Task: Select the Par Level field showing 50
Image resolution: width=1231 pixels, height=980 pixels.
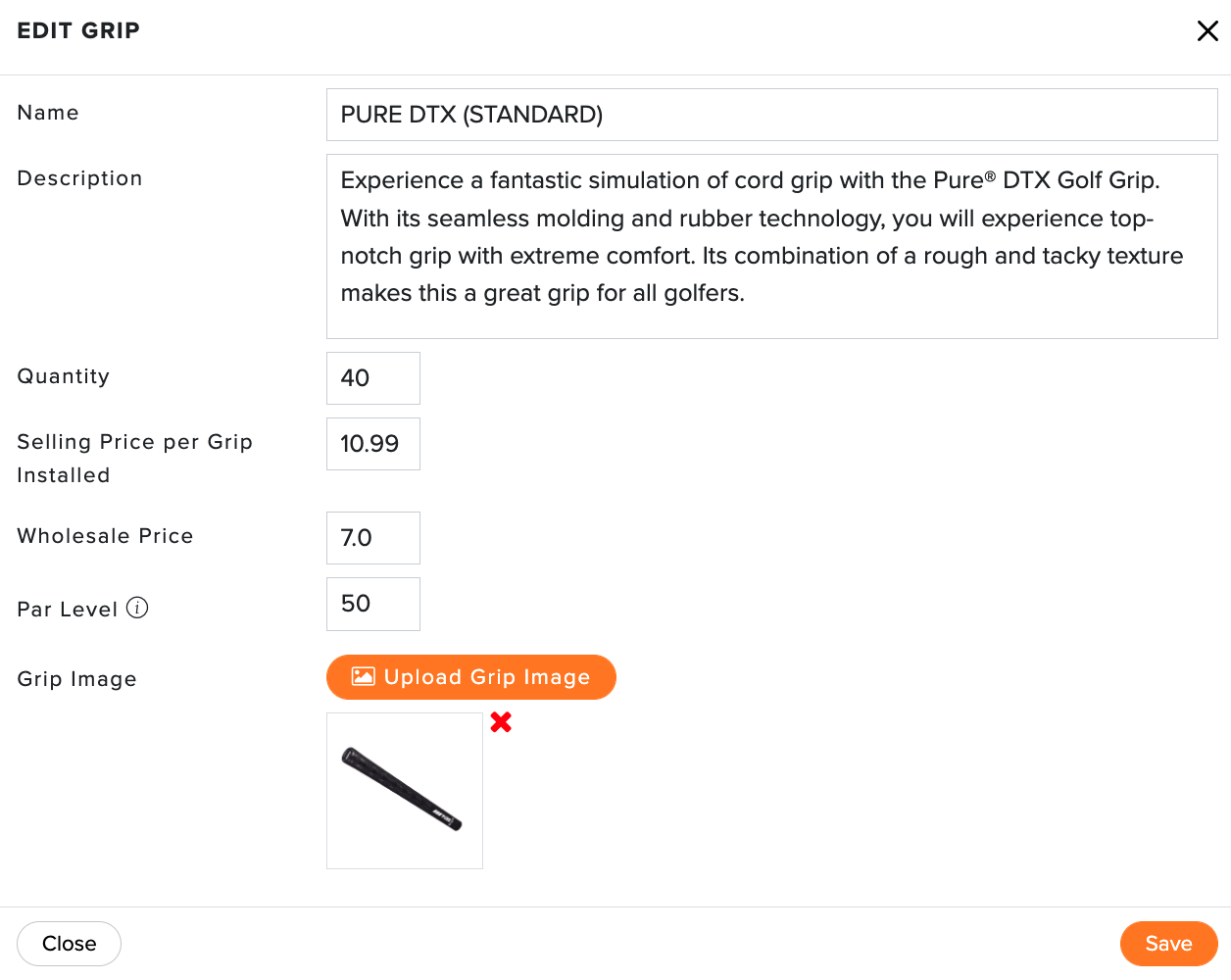Action: [373, 604]
